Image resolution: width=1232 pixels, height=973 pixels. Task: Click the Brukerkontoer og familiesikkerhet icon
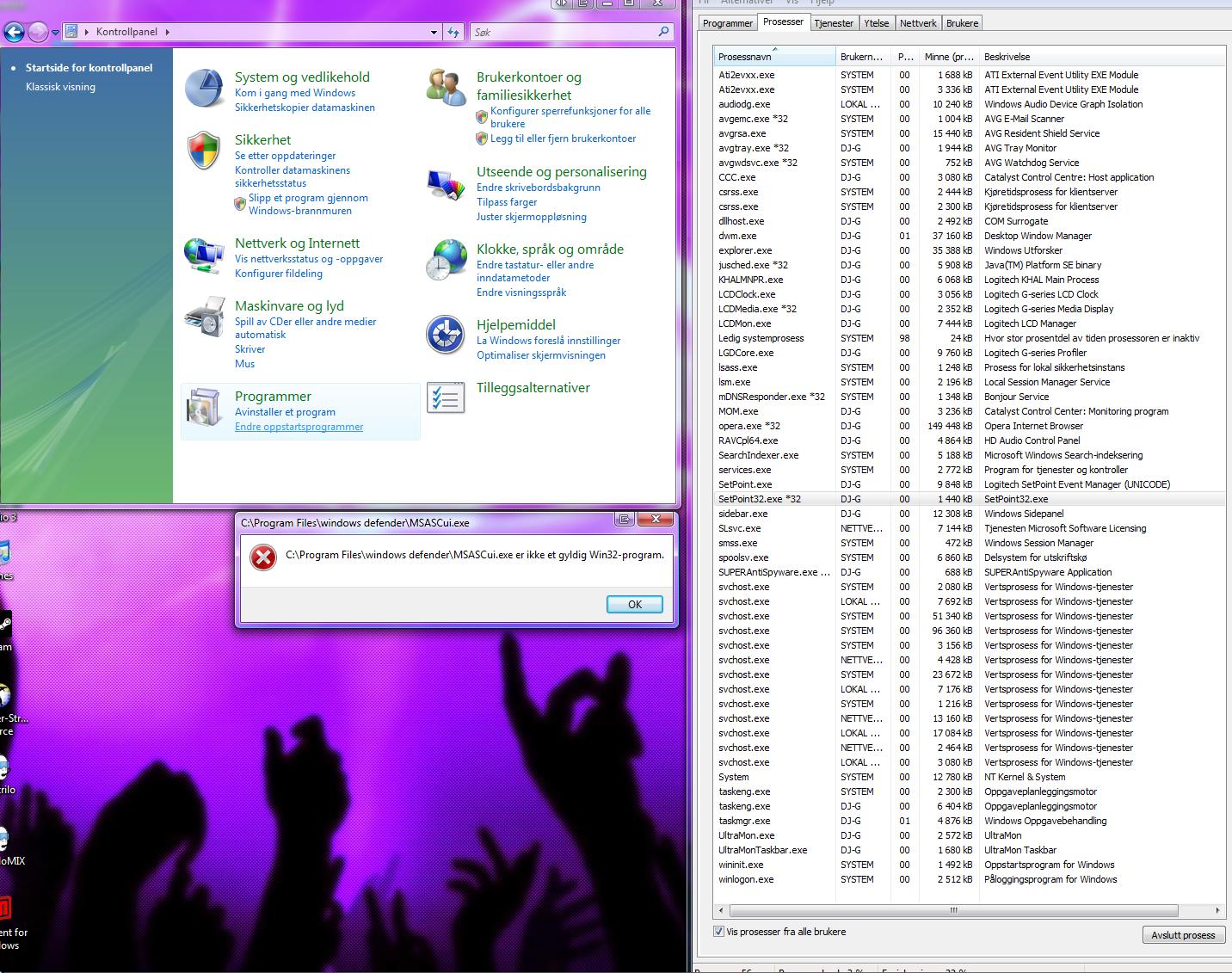click(447, 88)
